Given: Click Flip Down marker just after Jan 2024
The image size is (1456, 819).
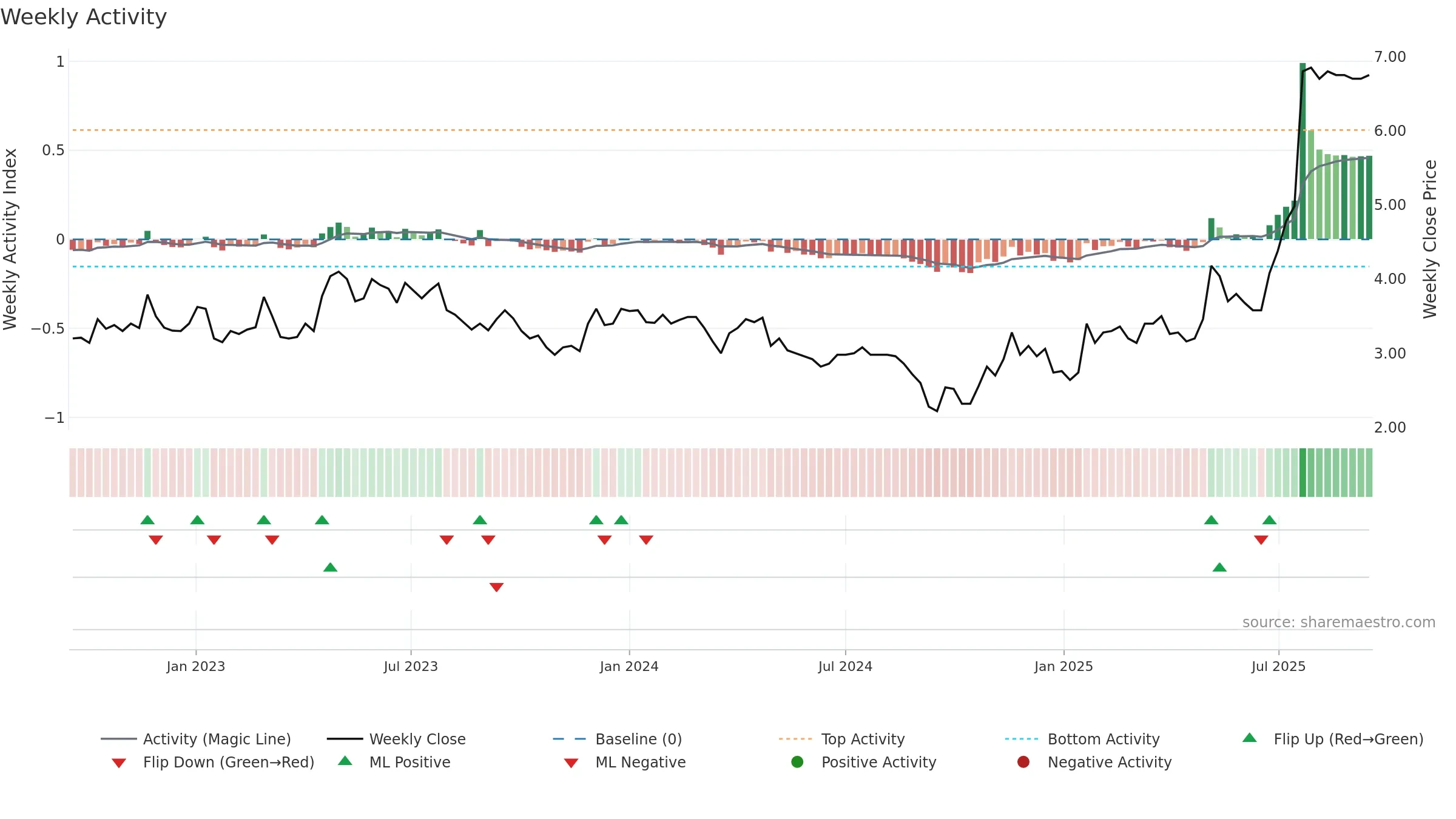Looking at the screenshot, I should (x=646, y=540).
